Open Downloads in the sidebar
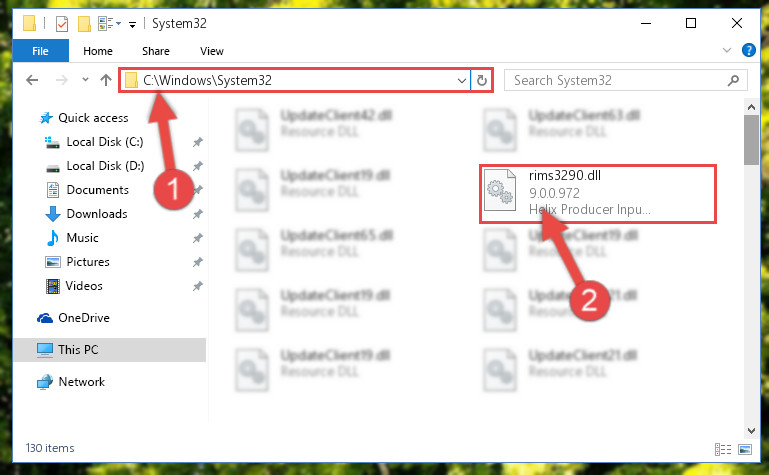Screen dimensions: 769x475 click(97, 214)
